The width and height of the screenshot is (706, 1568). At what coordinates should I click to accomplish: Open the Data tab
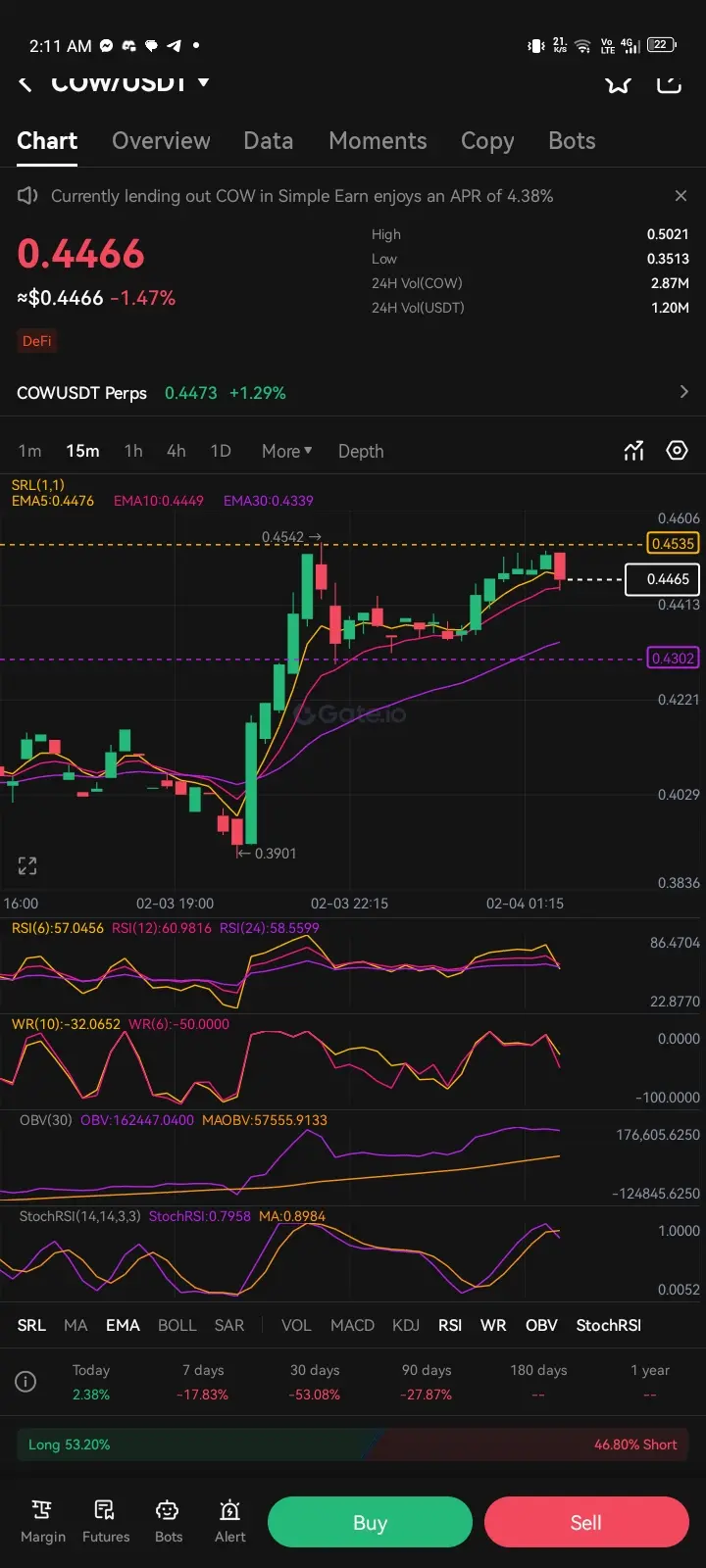pos(269,141)
